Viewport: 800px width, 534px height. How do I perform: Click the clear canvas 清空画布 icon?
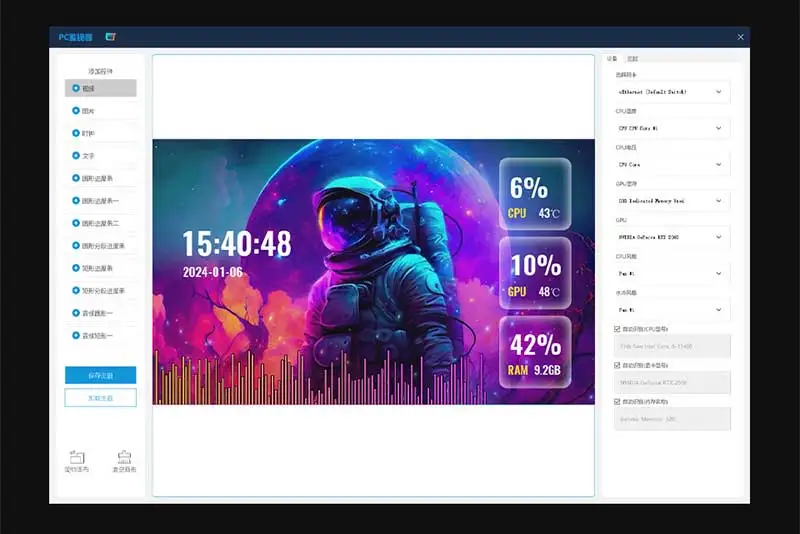tap(124, 456)
